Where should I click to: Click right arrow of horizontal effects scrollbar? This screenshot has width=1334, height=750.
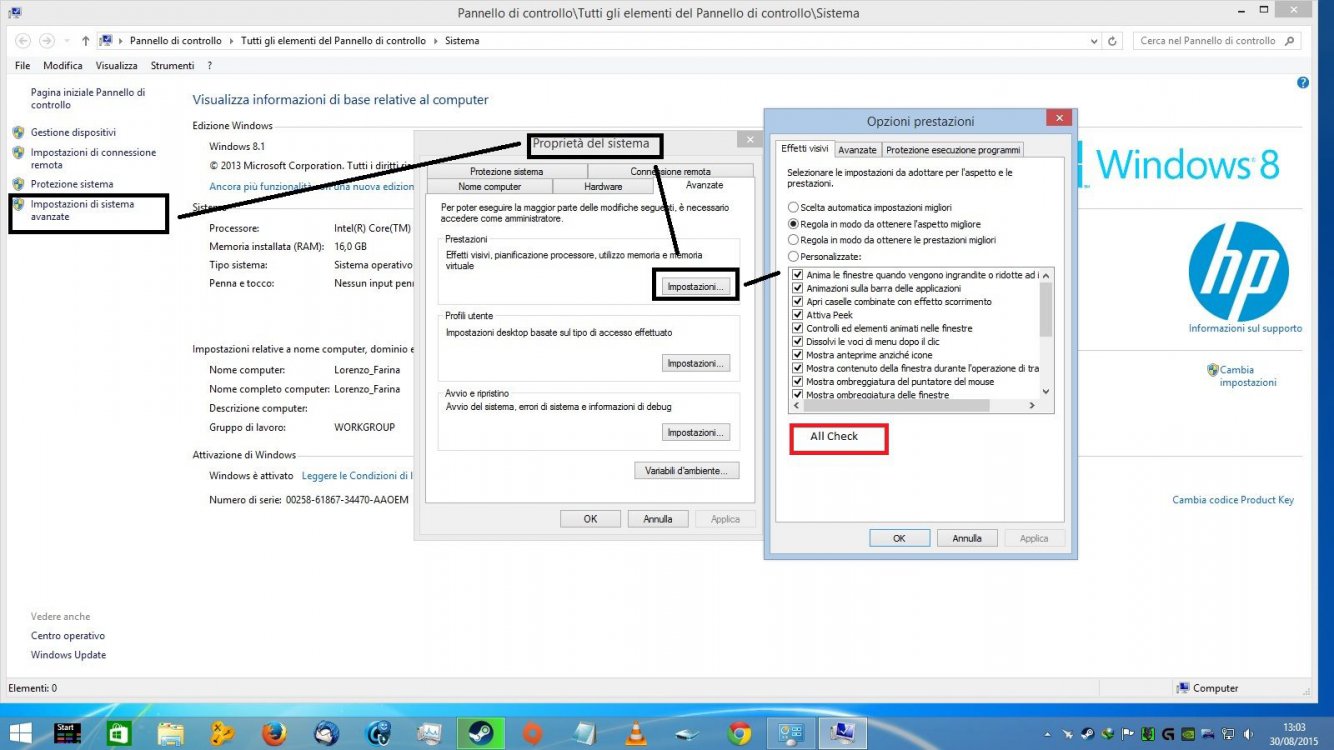point(1033,406)
